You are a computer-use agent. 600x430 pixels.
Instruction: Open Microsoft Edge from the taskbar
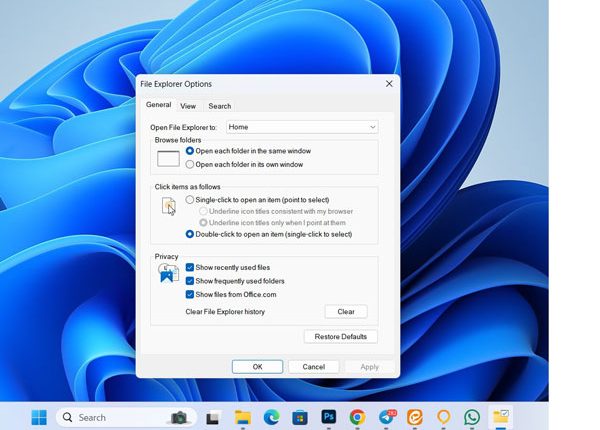(271, 417)
